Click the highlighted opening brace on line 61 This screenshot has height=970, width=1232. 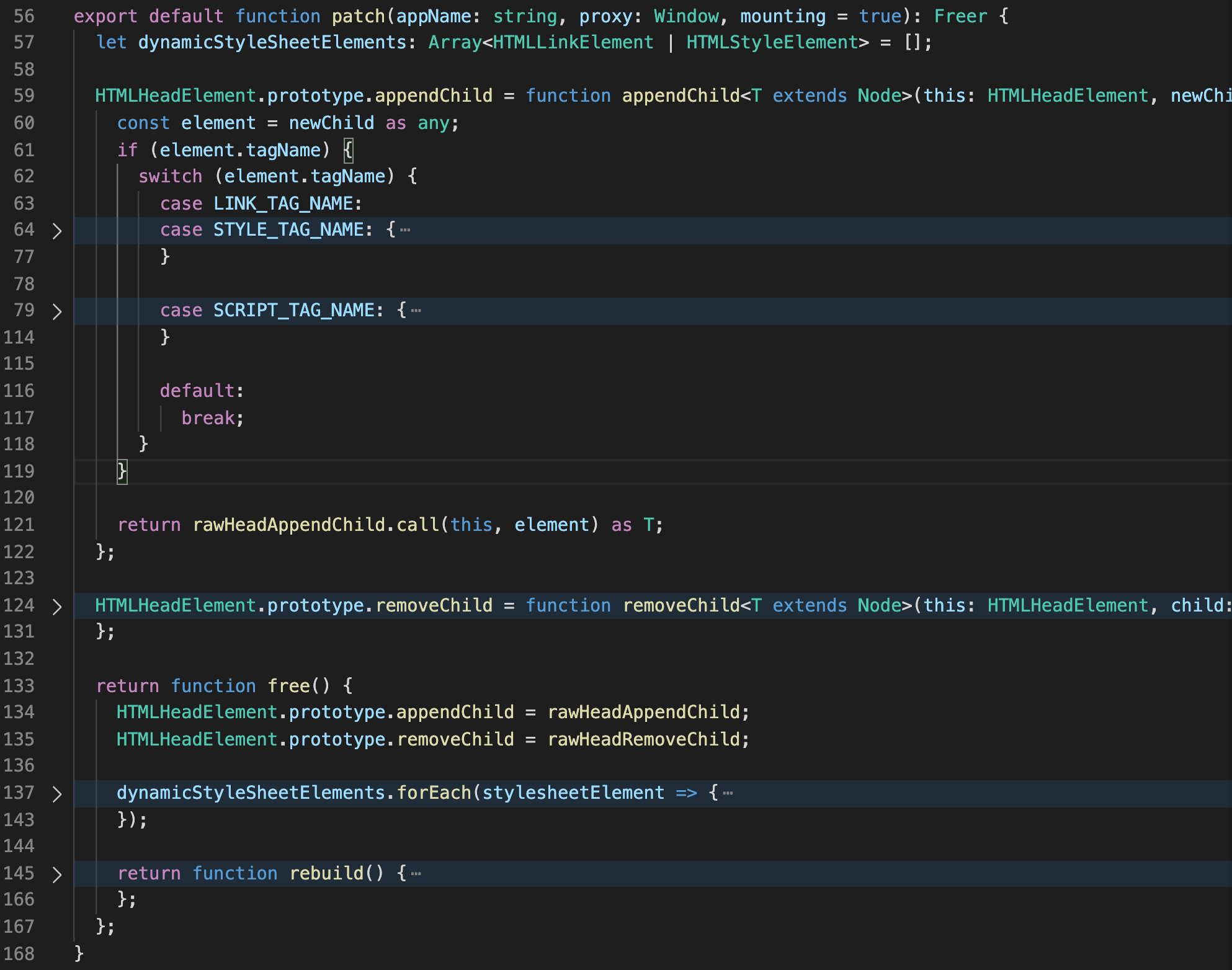(348, 150)
